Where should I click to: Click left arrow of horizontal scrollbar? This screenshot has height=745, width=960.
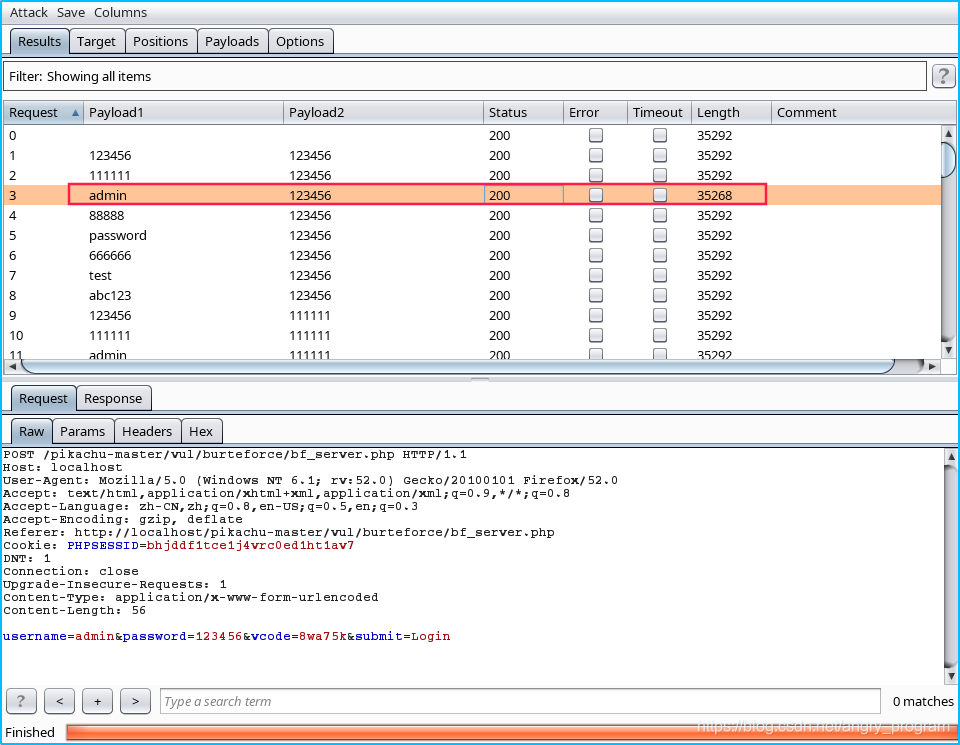click(12, 366)
